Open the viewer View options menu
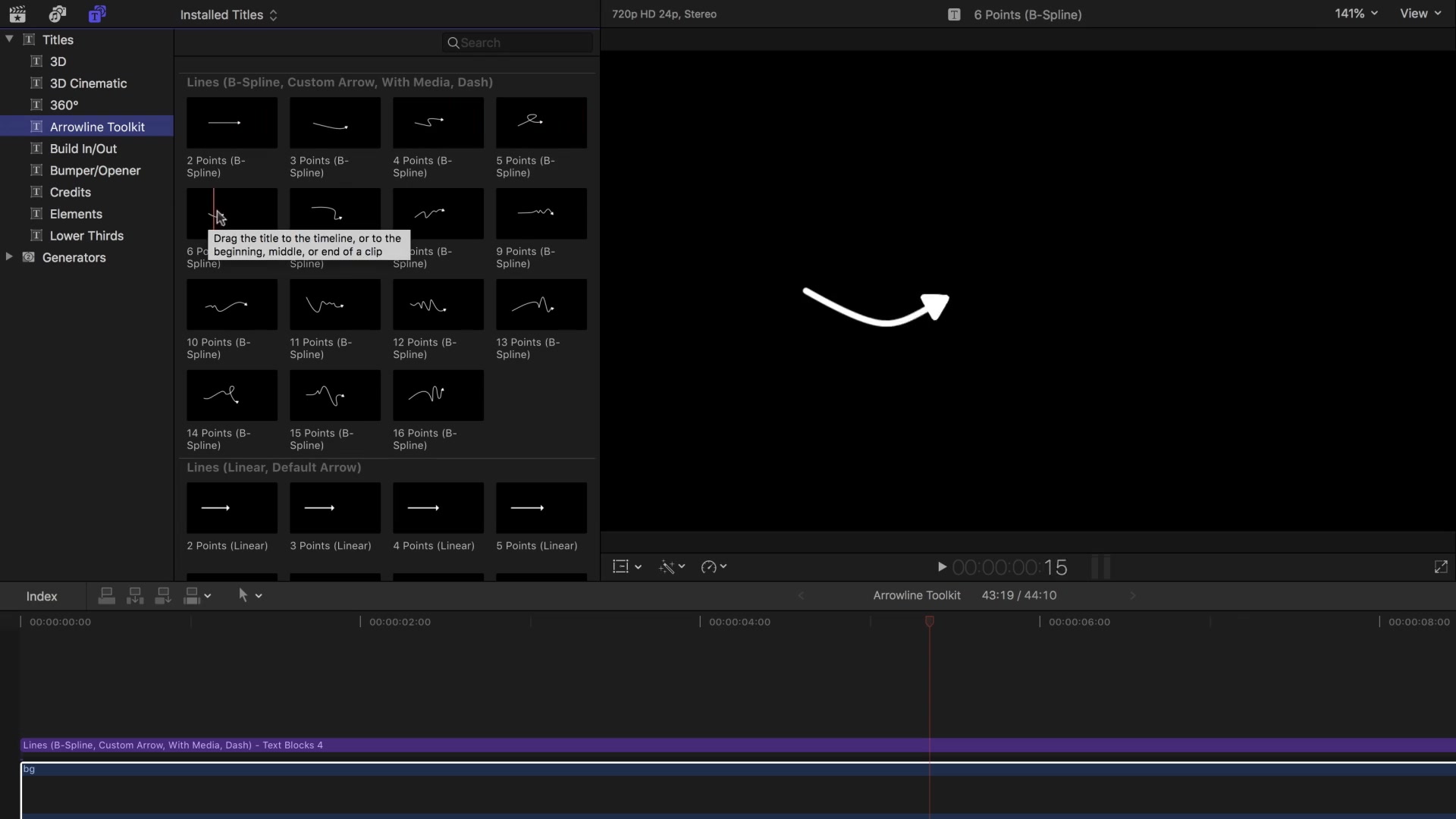The width and height of the screenshot is (1456, 819). 1420,14
